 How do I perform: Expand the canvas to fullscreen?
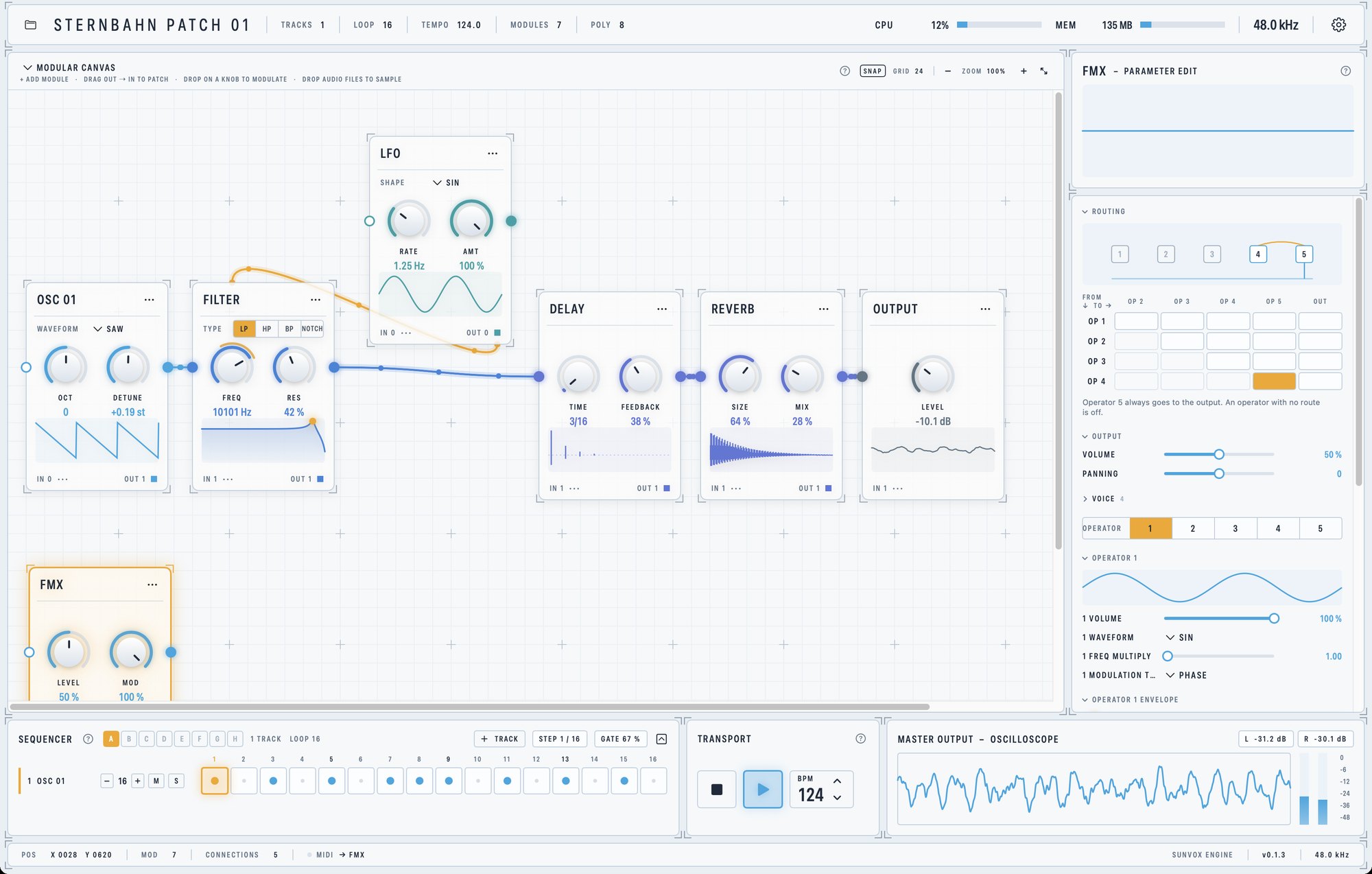(x=1043, y=71)
